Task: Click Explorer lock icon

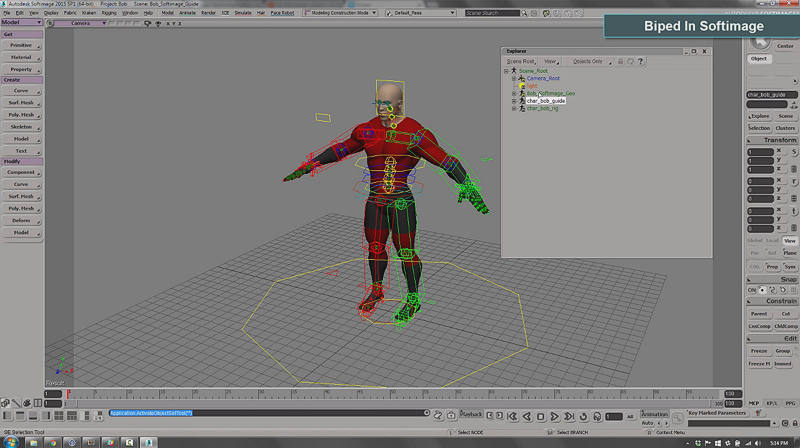Action: click(620, 61)
